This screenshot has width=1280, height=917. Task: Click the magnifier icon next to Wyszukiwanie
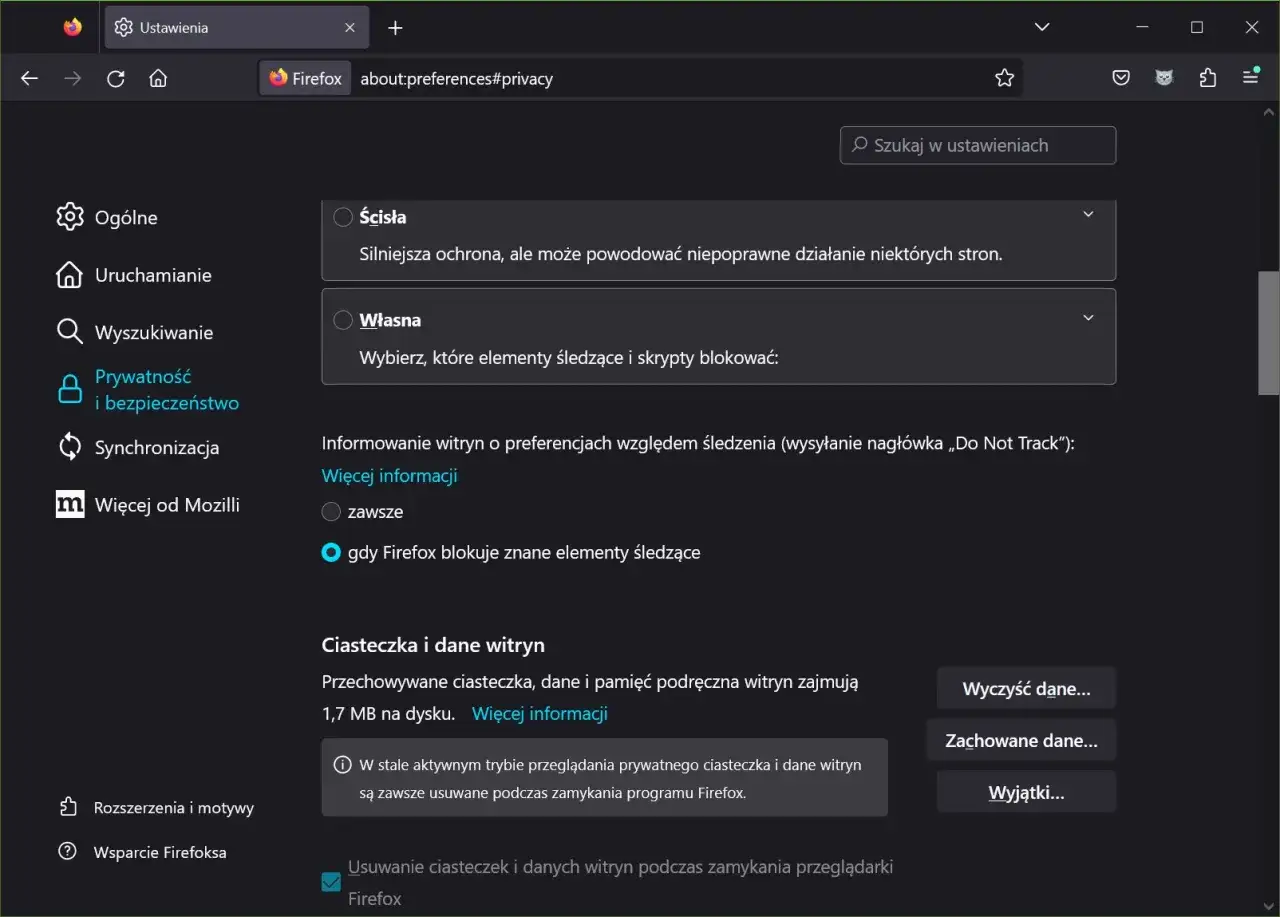70,332
